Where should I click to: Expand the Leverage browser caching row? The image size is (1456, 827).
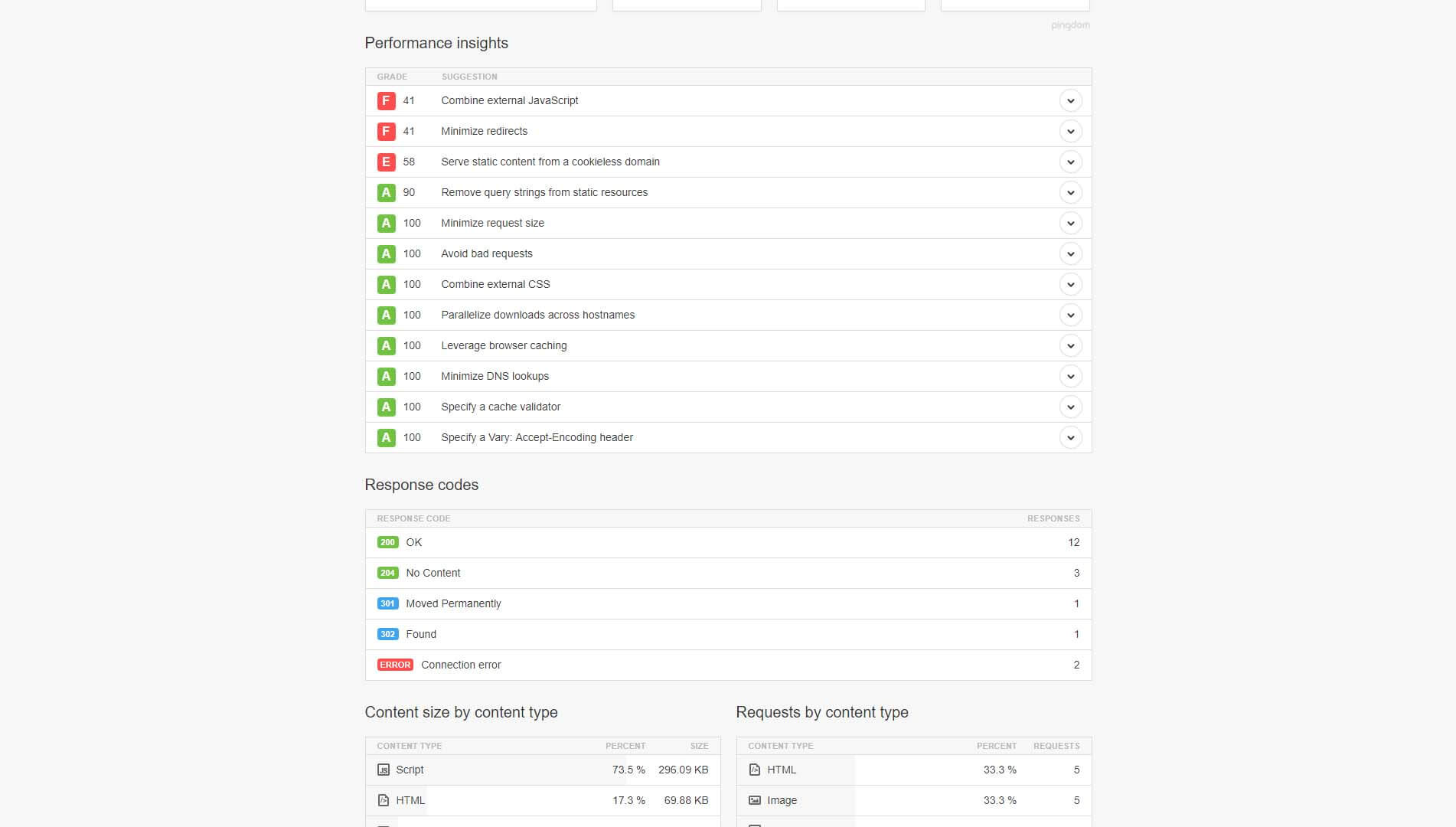pos(1070,345)
